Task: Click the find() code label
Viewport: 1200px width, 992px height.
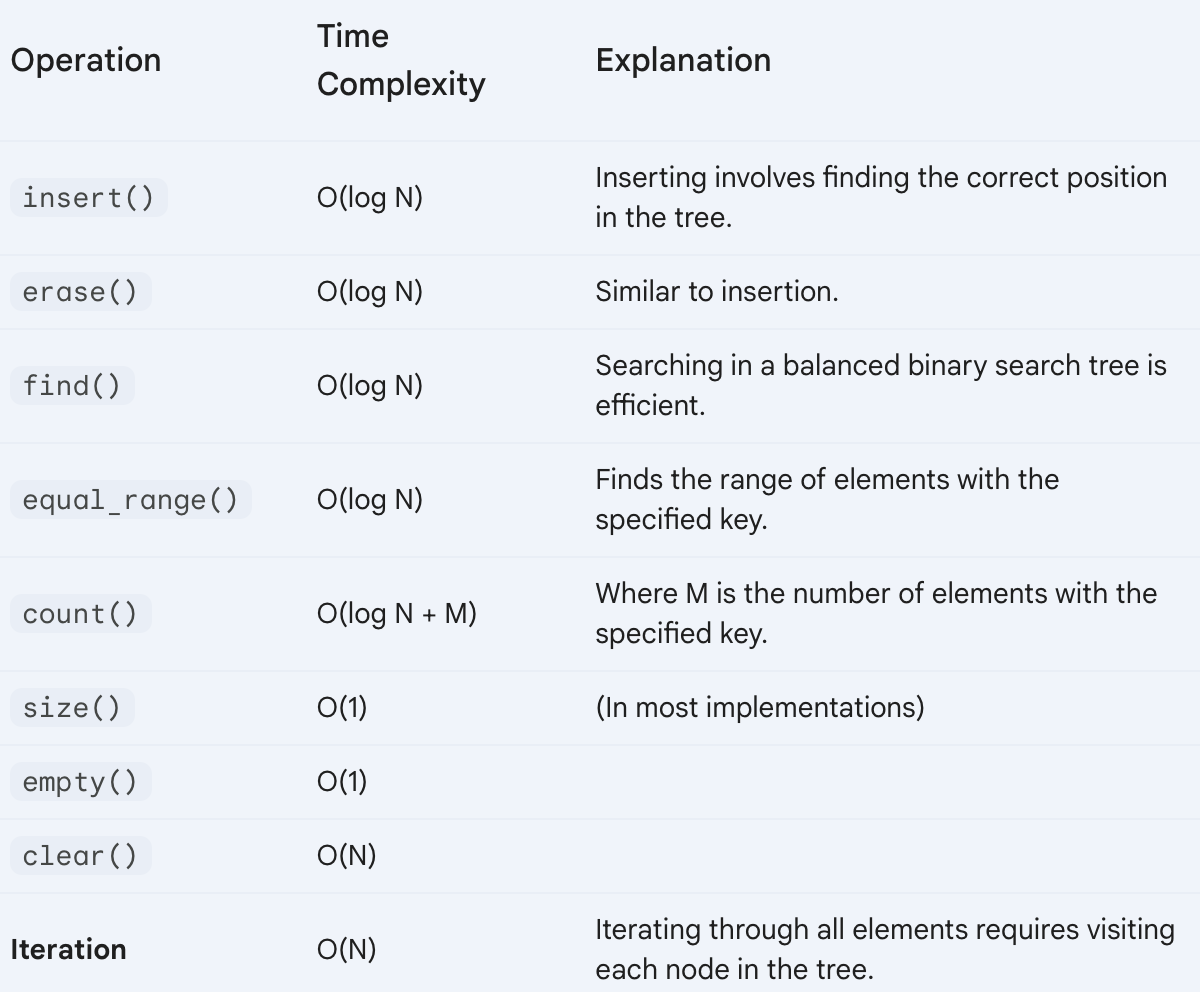Action: [72, 385]
